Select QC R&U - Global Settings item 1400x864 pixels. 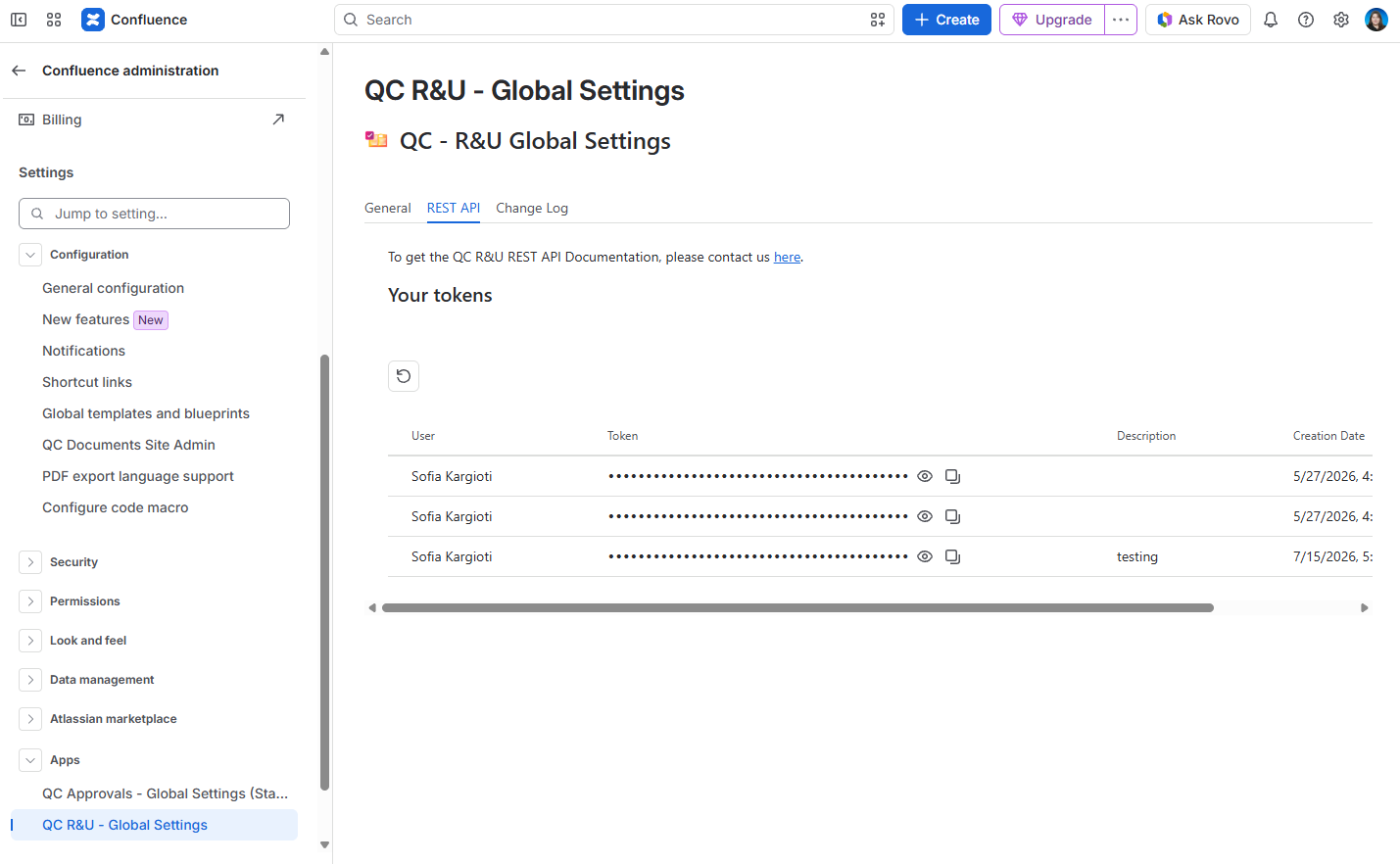click(154, 825)
